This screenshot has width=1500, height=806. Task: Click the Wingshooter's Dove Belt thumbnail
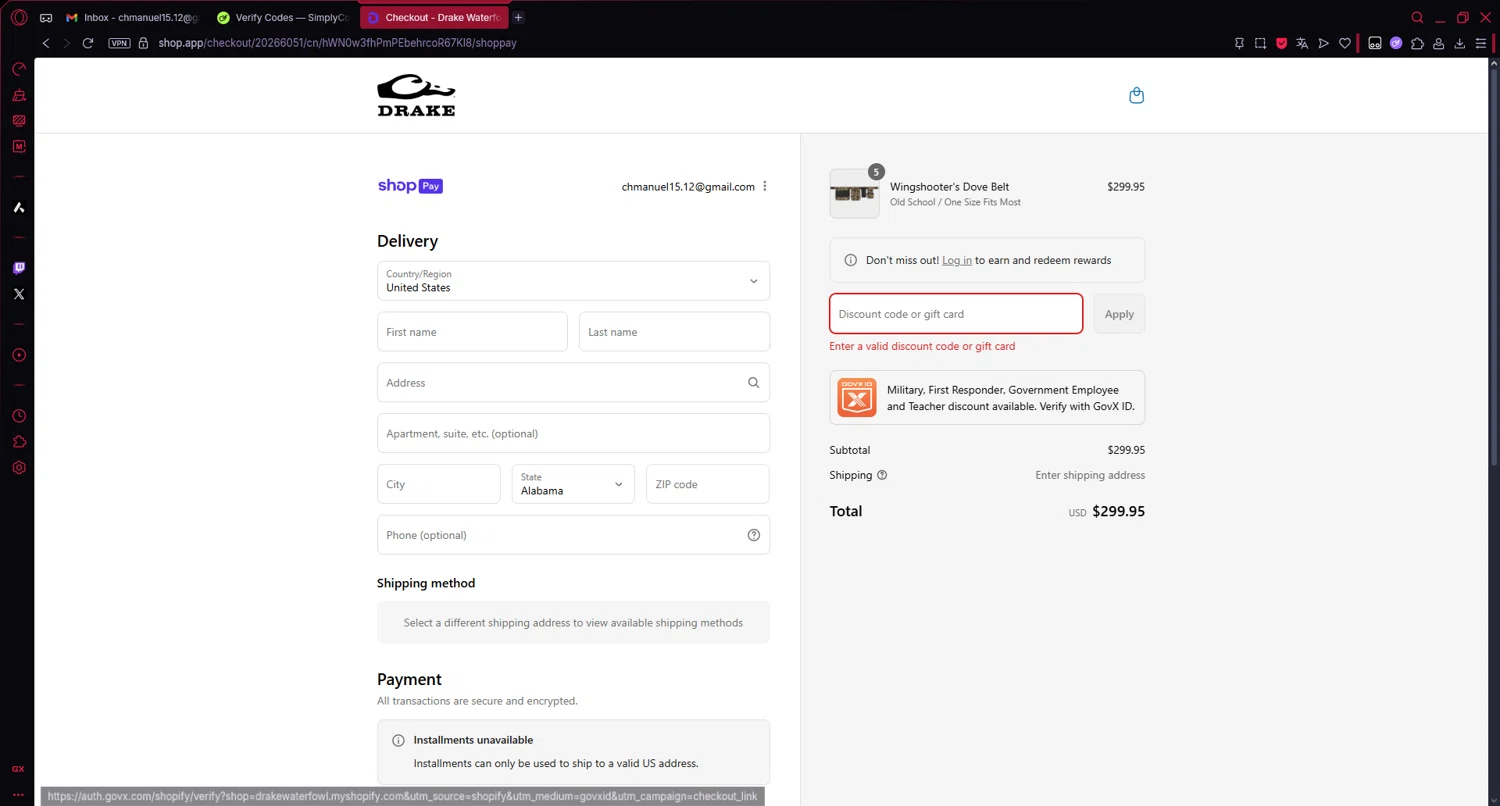tap(855, 194)
